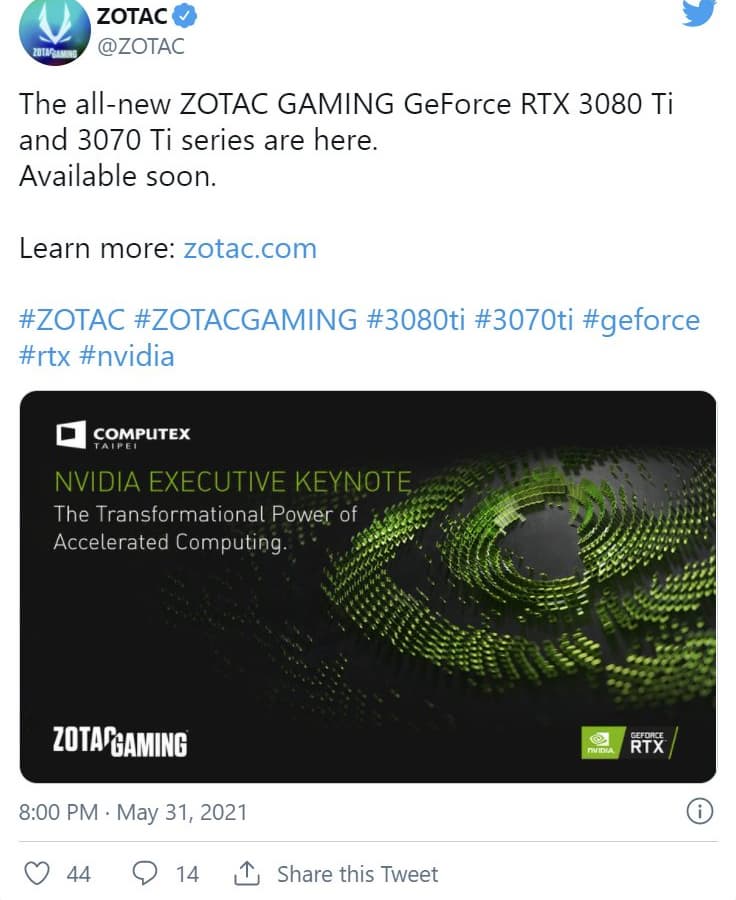This screenshot has width=736, height=900.
Task: Open the @ZOTAC handle
Action: (141, 46)
